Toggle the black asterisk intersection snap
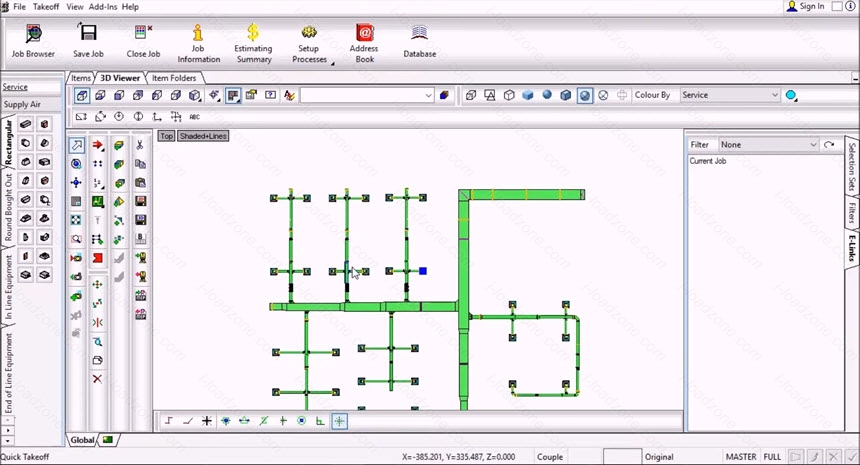The image size is (860, 465). [207, 421]
